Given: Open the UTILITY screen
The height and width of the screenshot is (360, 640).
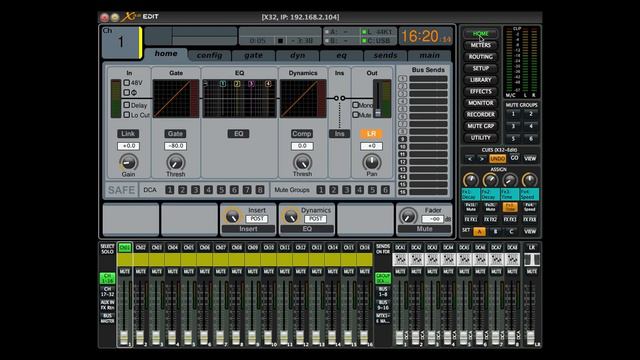Looking at the screenshot, I should (x=480, y=138).
